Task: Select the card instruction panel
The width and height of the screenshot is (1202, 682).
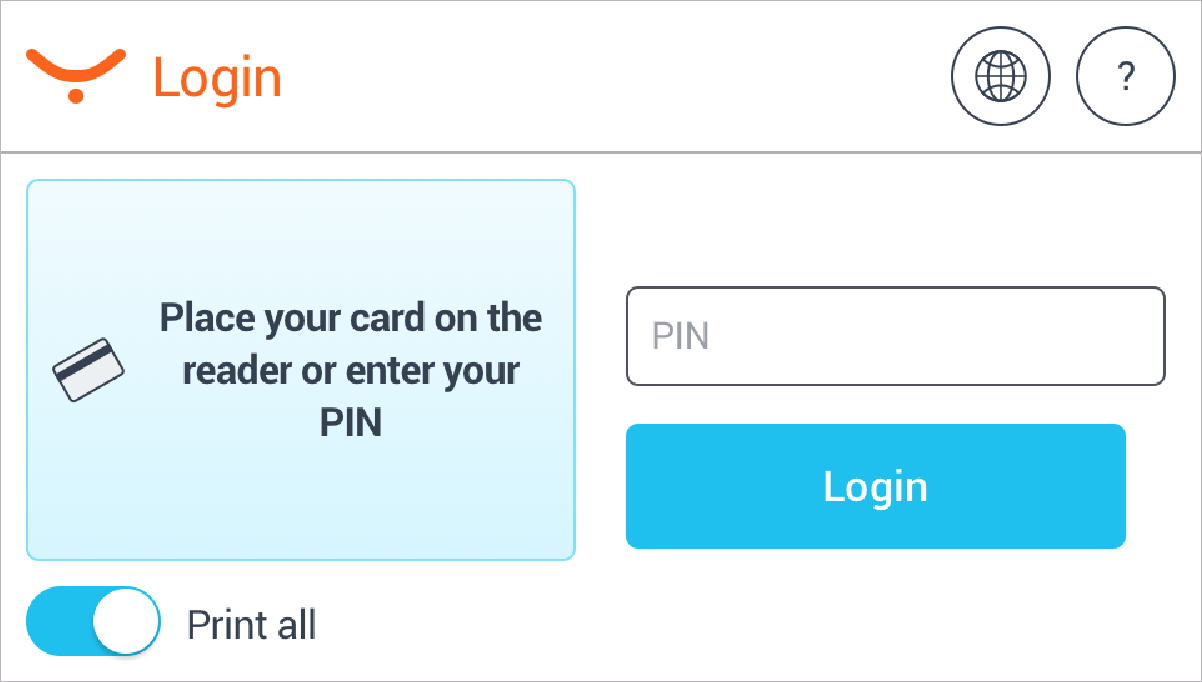Action: pos(300,370)
